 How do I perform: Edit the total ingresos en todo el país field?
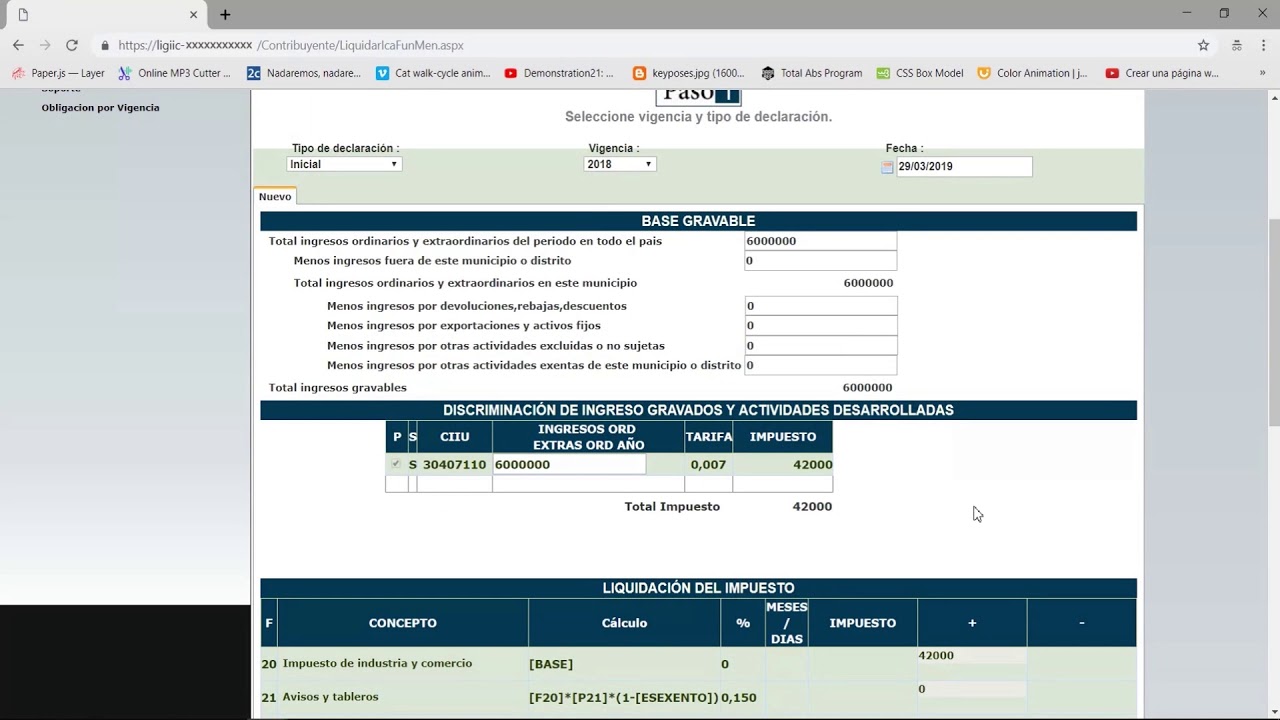820,241
